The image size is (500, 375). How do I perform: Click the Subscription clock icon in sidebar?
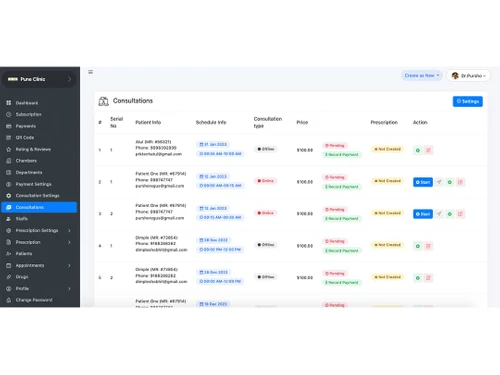tap(9, 114)
